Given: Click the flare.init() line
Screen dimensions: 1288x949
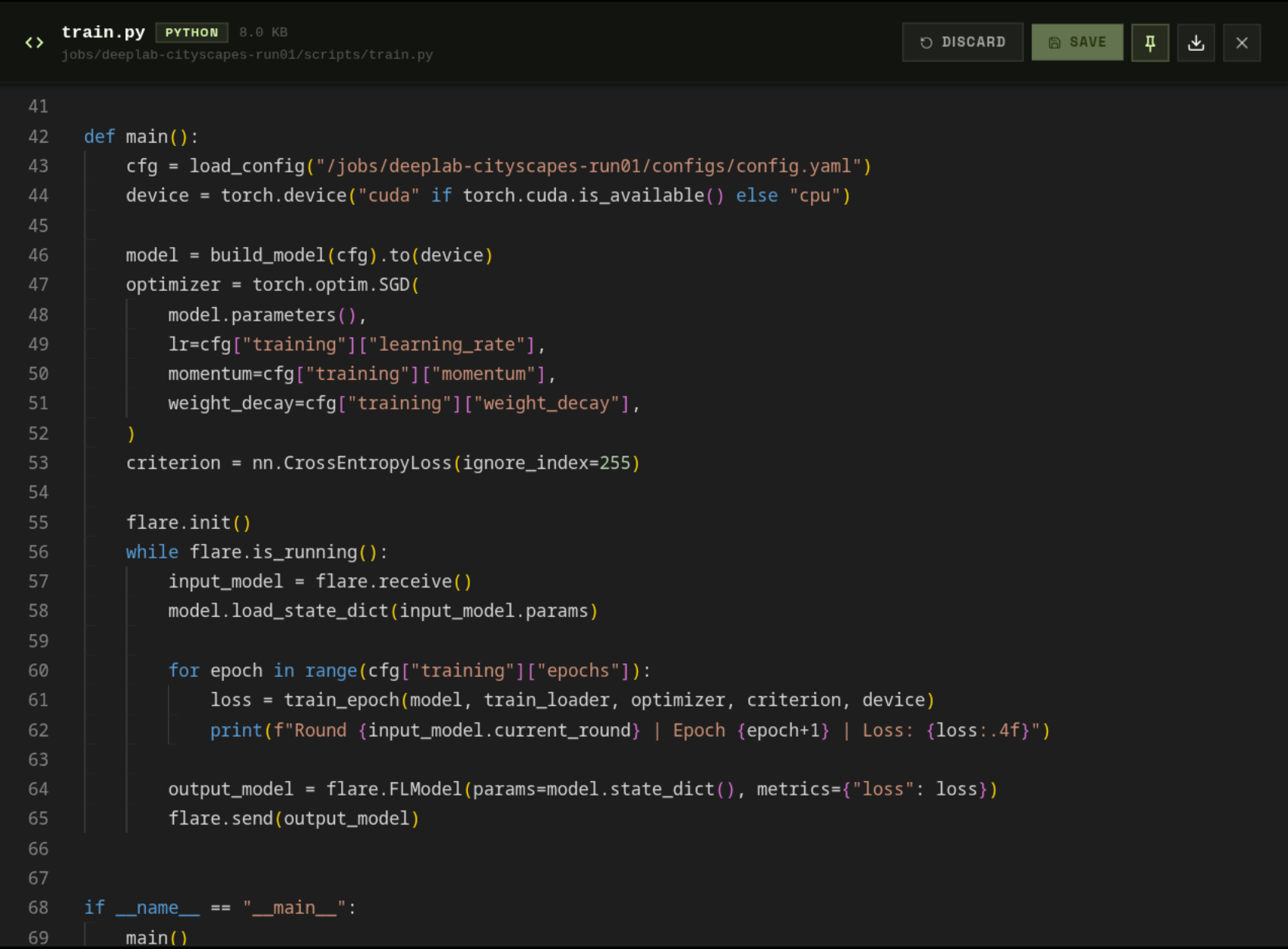Looking at the screenshot, I should click(x=188, y=523).
